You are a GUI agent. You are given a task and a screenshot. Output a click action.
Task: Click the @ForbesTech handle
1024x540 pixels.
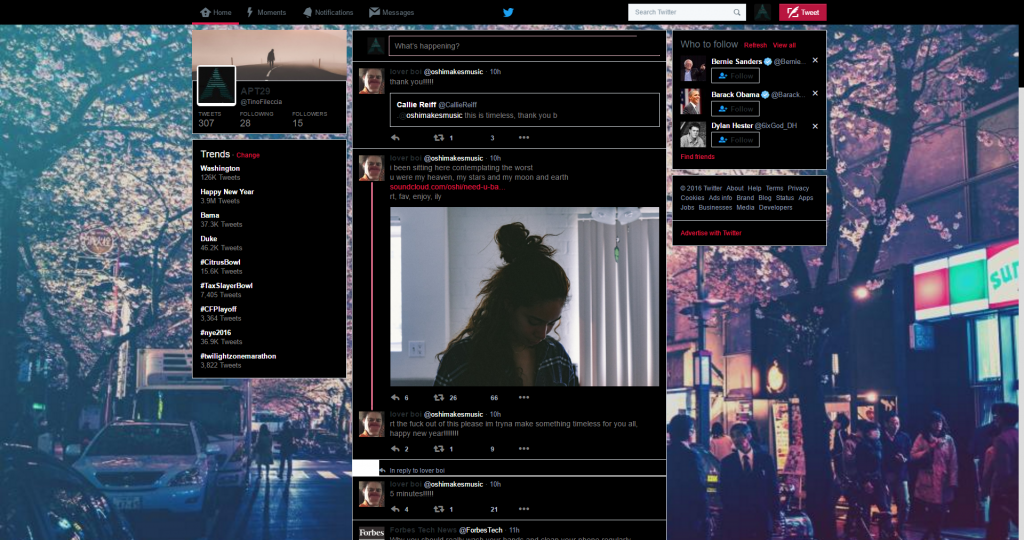(481, 530)
